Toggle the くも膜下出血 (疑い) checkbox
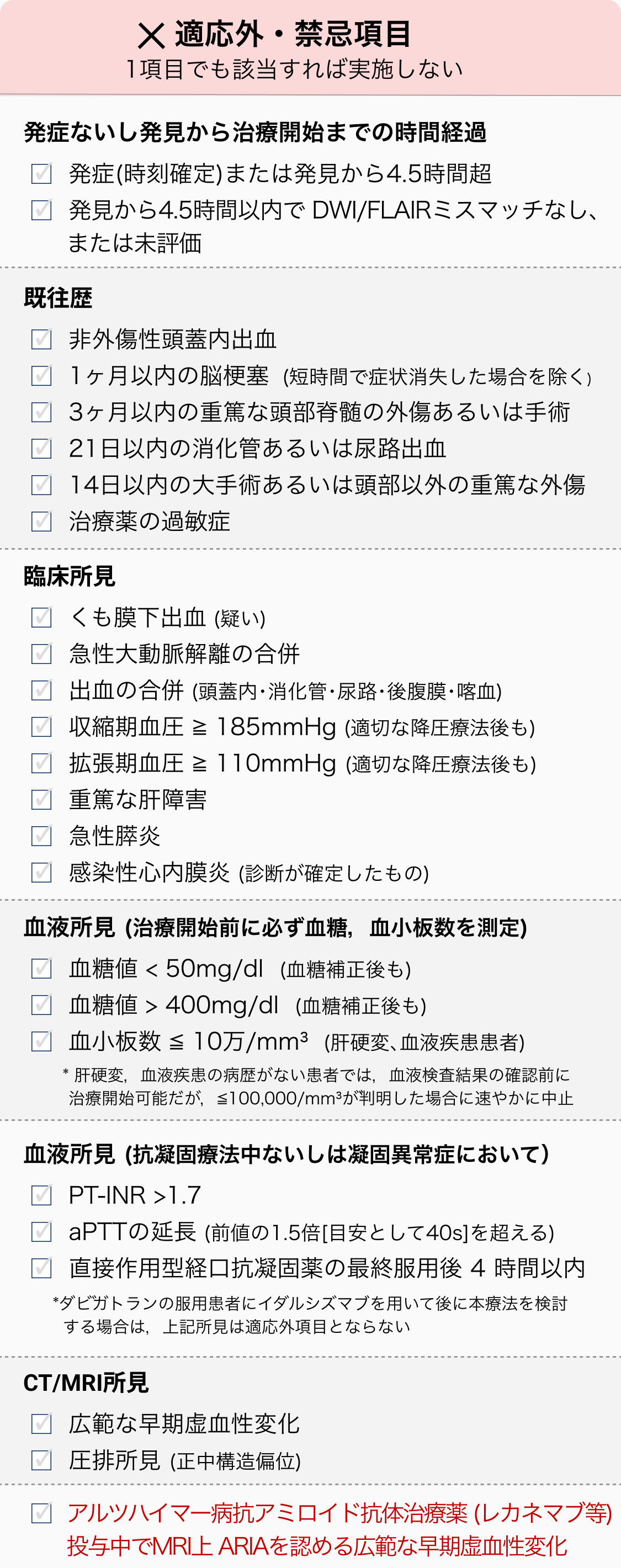The width and height of the screenshot is (621, 1568). click(x=41, y=616)
